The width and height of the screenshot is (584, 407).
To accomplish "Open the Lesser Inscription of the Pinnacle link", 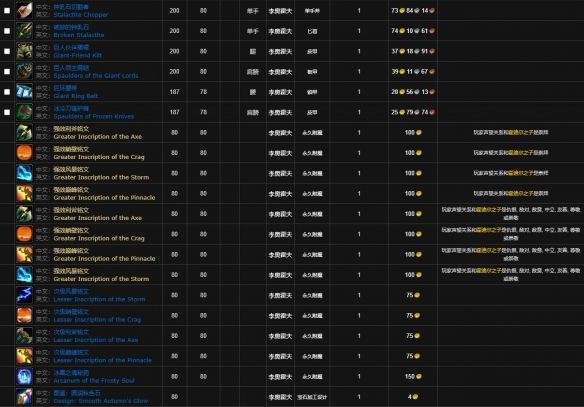I will pos(102,360).
